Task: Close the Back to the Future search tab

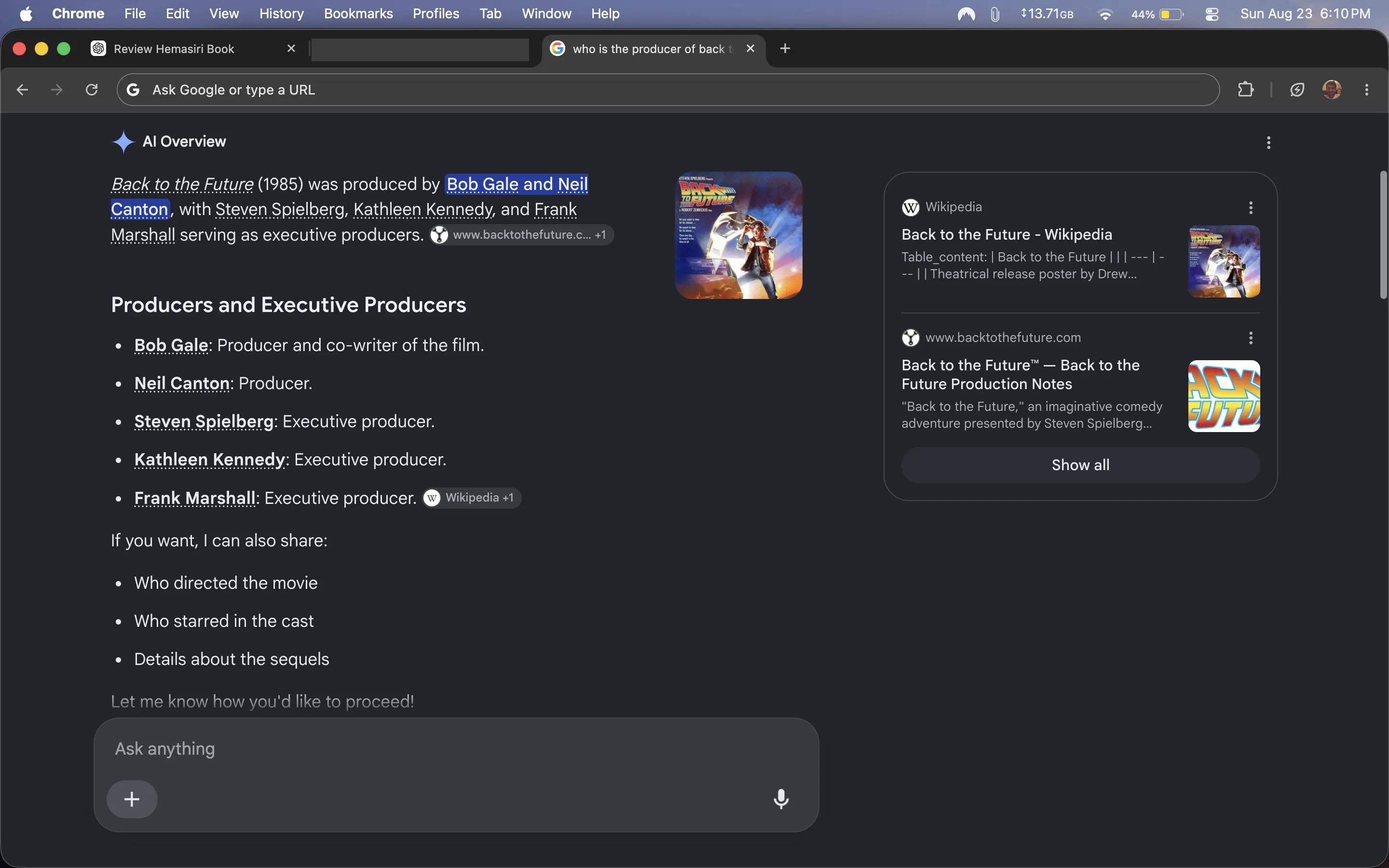Action: coord(750,49)
